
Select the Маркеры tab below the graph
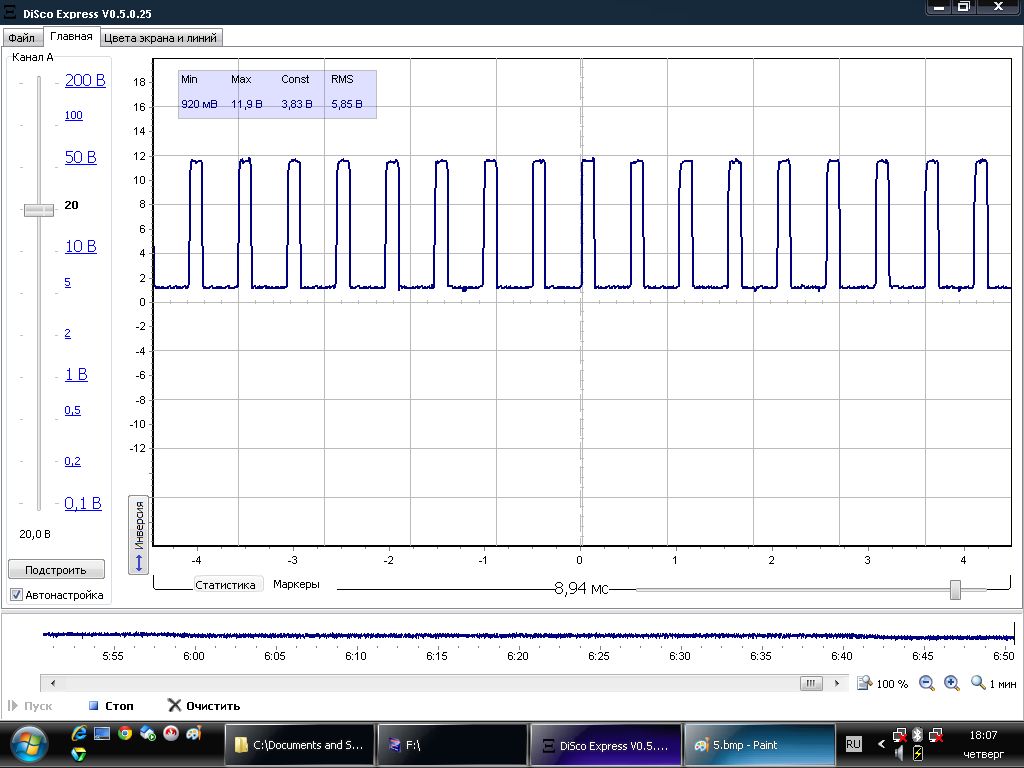[296, 584]
